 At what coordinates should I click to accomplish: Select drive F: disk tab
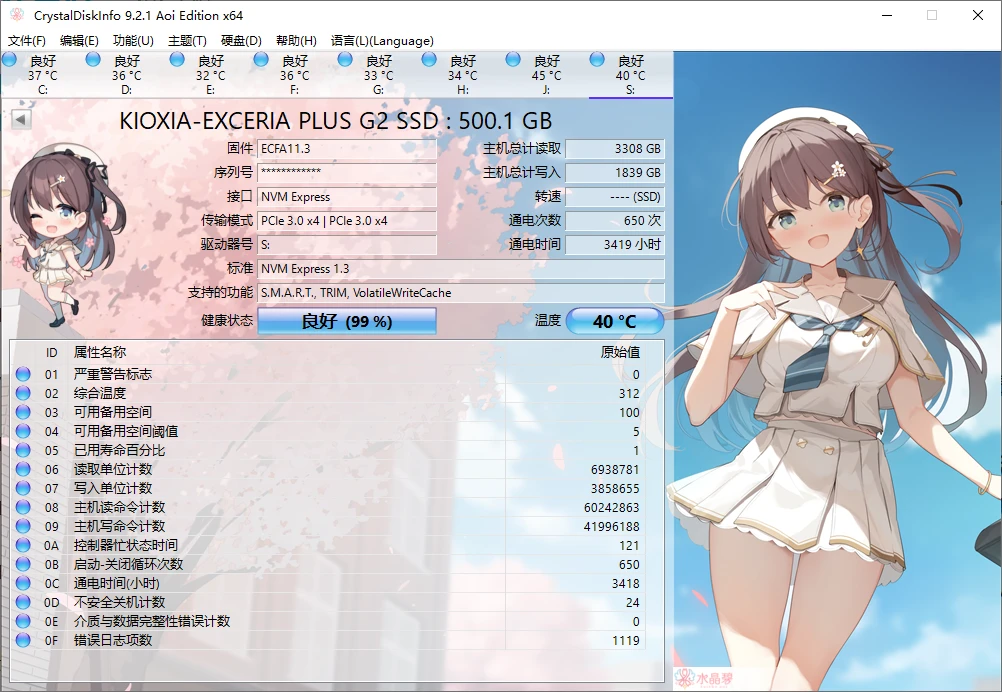pyautogui.click(x=295, y=75)
